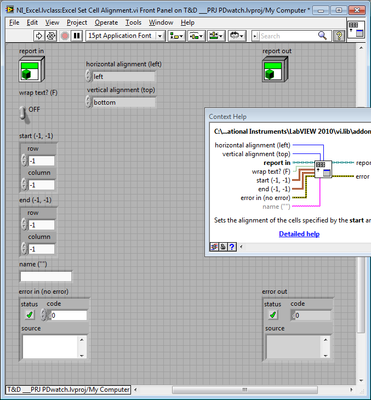Click the error in source scroll up arrow

82,340
